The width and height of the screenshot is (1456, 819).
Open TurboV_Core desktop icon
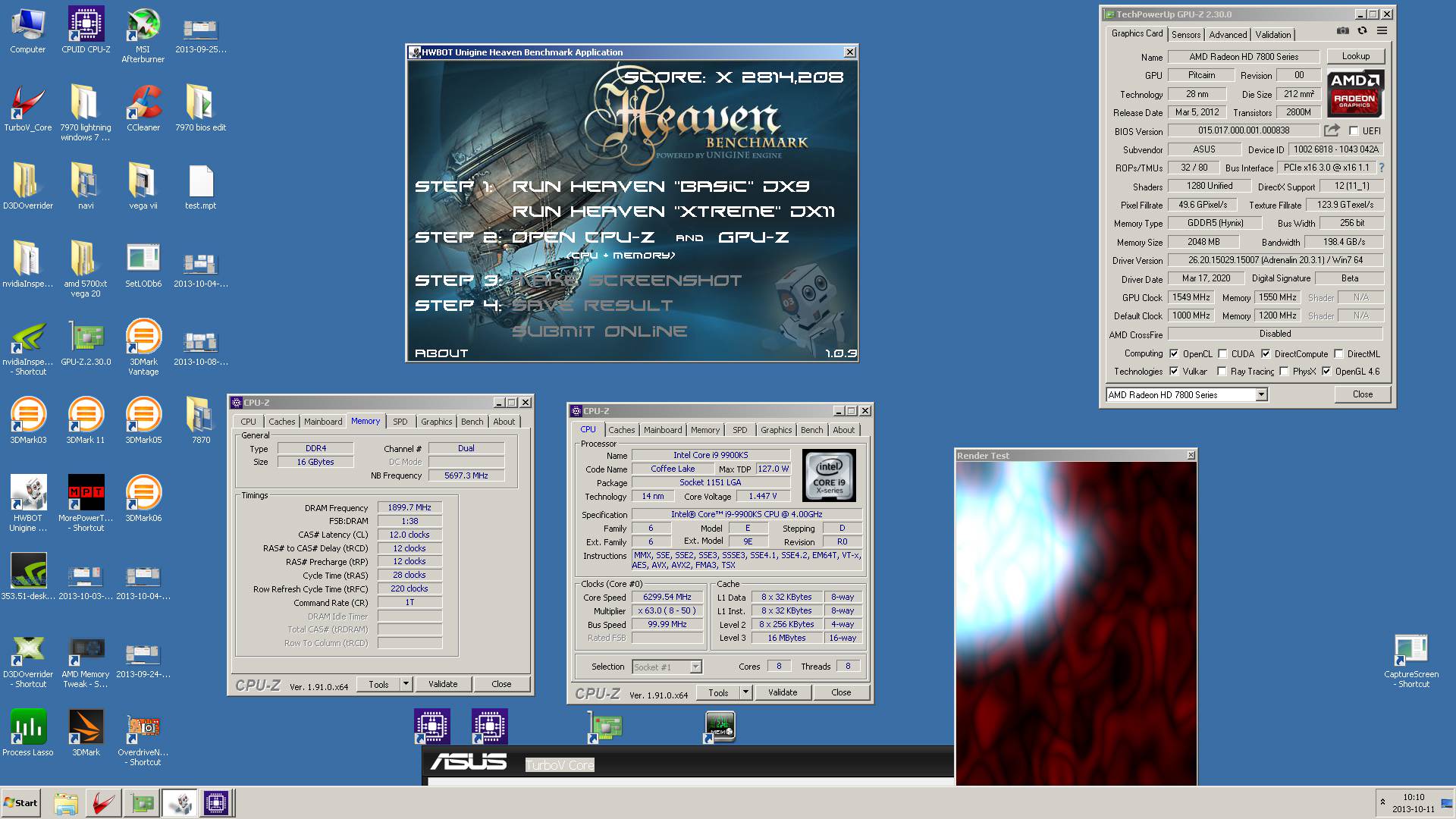point(28,108)
